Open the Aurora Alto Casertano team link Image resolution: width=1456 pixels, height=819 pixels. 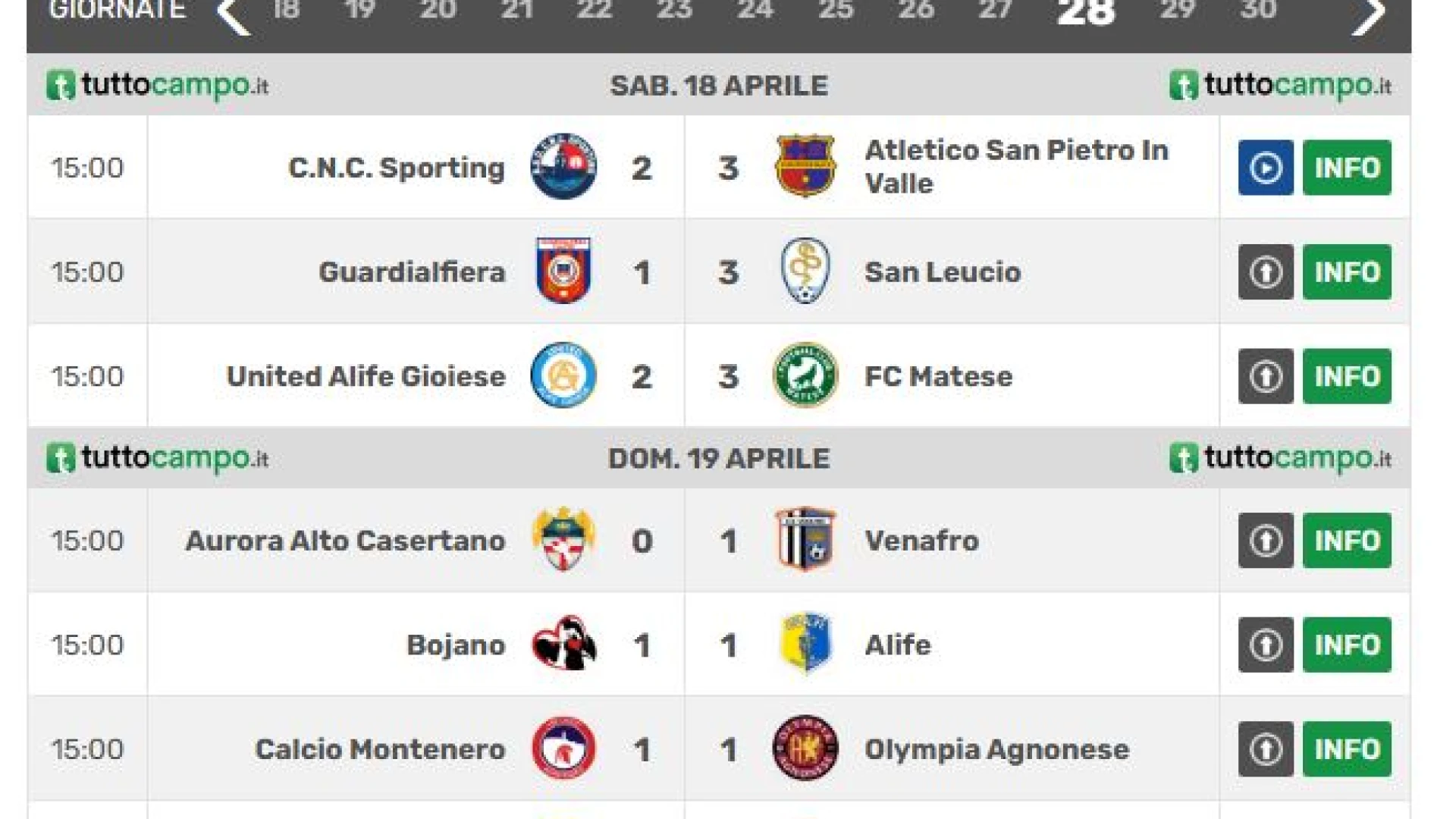click(345, 541)
